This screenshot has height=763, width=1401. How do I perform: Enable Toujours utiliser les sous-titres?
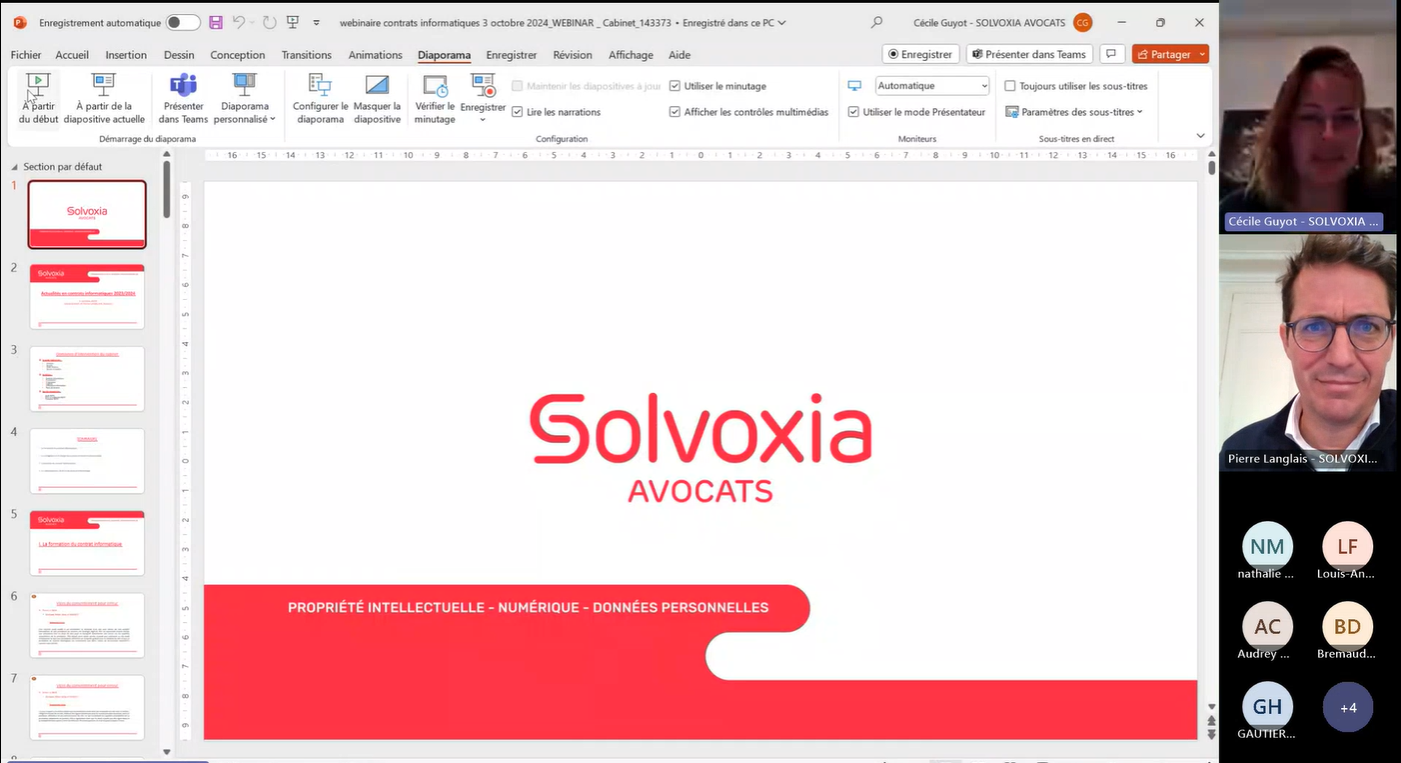click(1010, 86)
